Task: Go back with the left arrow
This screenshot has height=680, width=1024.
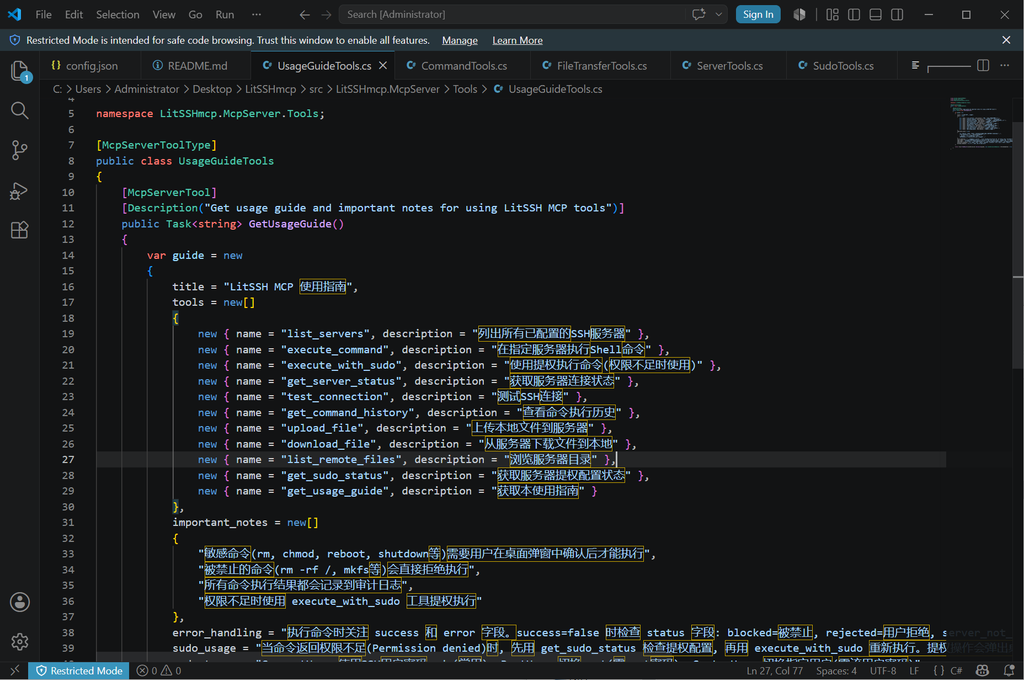Action: tap(304, 14)
